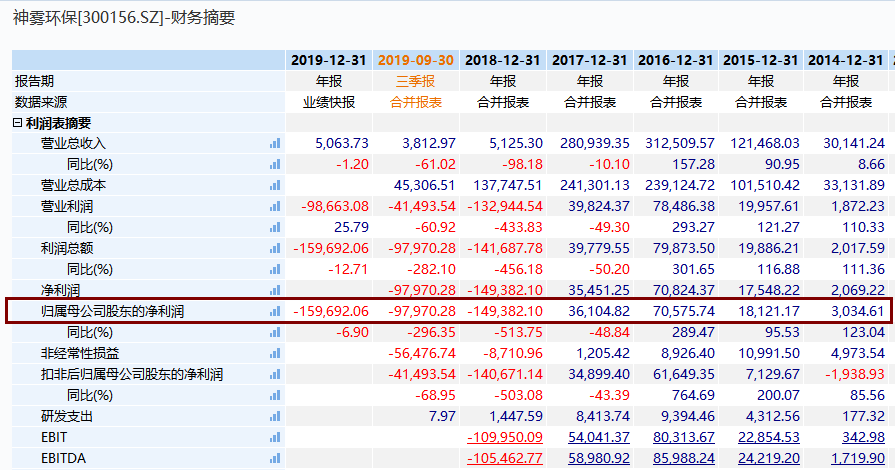Click chart icon beside 营业利润

(275, 206)
